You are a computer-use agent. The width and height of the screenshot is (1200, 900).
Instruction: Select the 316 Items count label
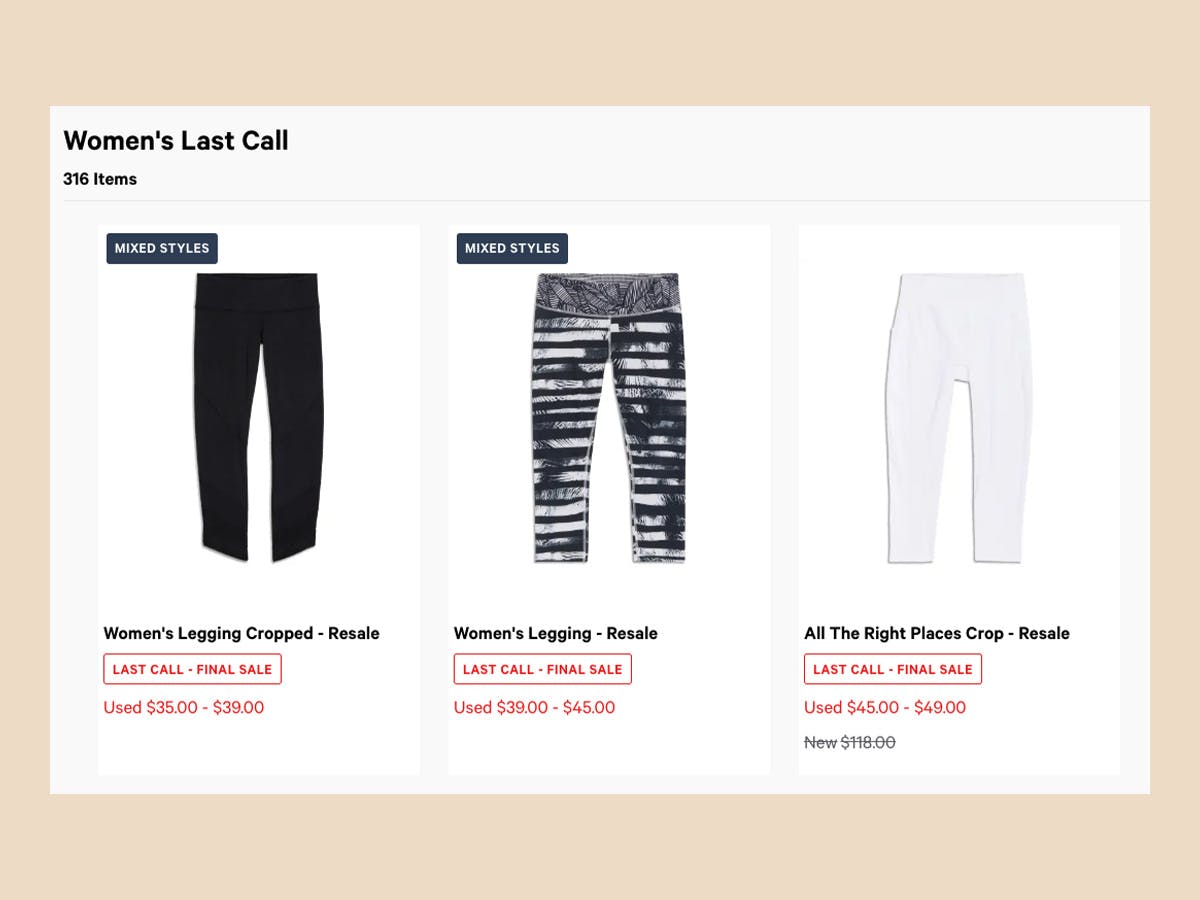(x=100, y=178)
